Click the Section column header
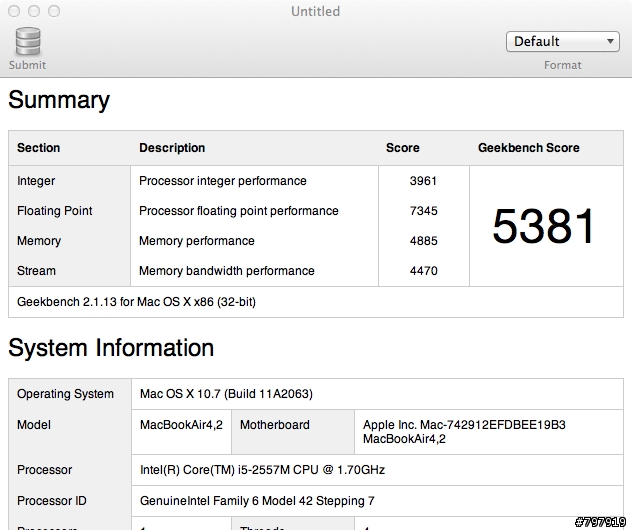The width and height of the screenshot is (632, 530). coord(38,148)
